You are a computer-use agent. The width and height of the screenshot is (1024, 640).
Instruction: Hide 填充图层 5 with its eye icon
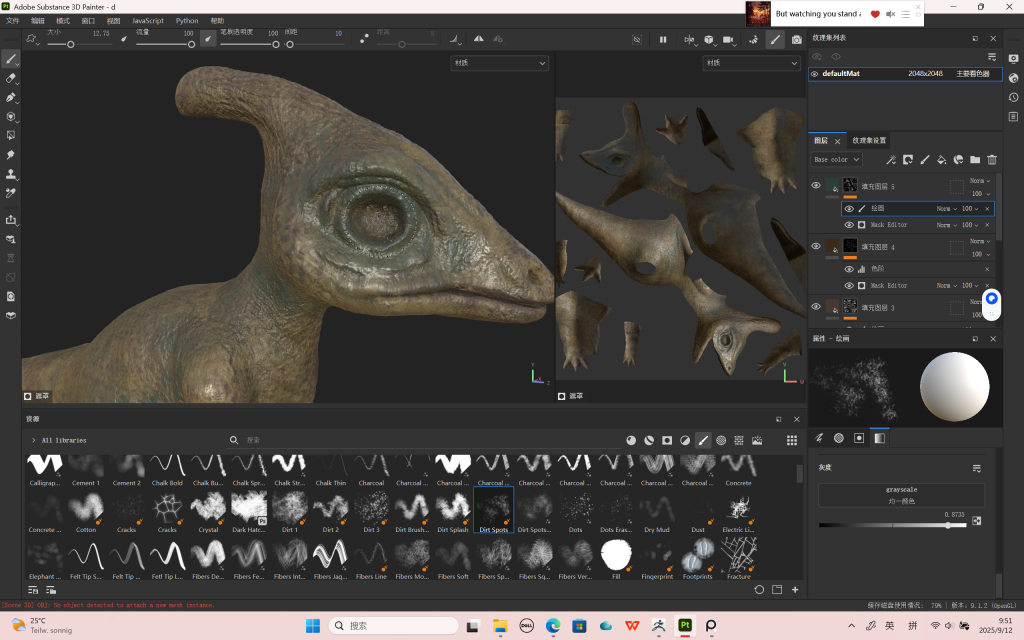point(815,186)
